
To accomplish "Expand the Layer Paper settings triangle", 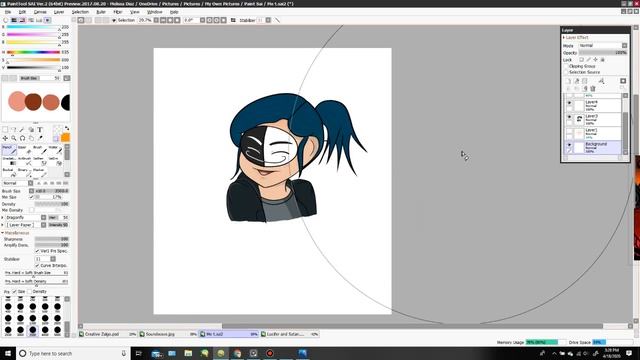I will coord(3,225).
